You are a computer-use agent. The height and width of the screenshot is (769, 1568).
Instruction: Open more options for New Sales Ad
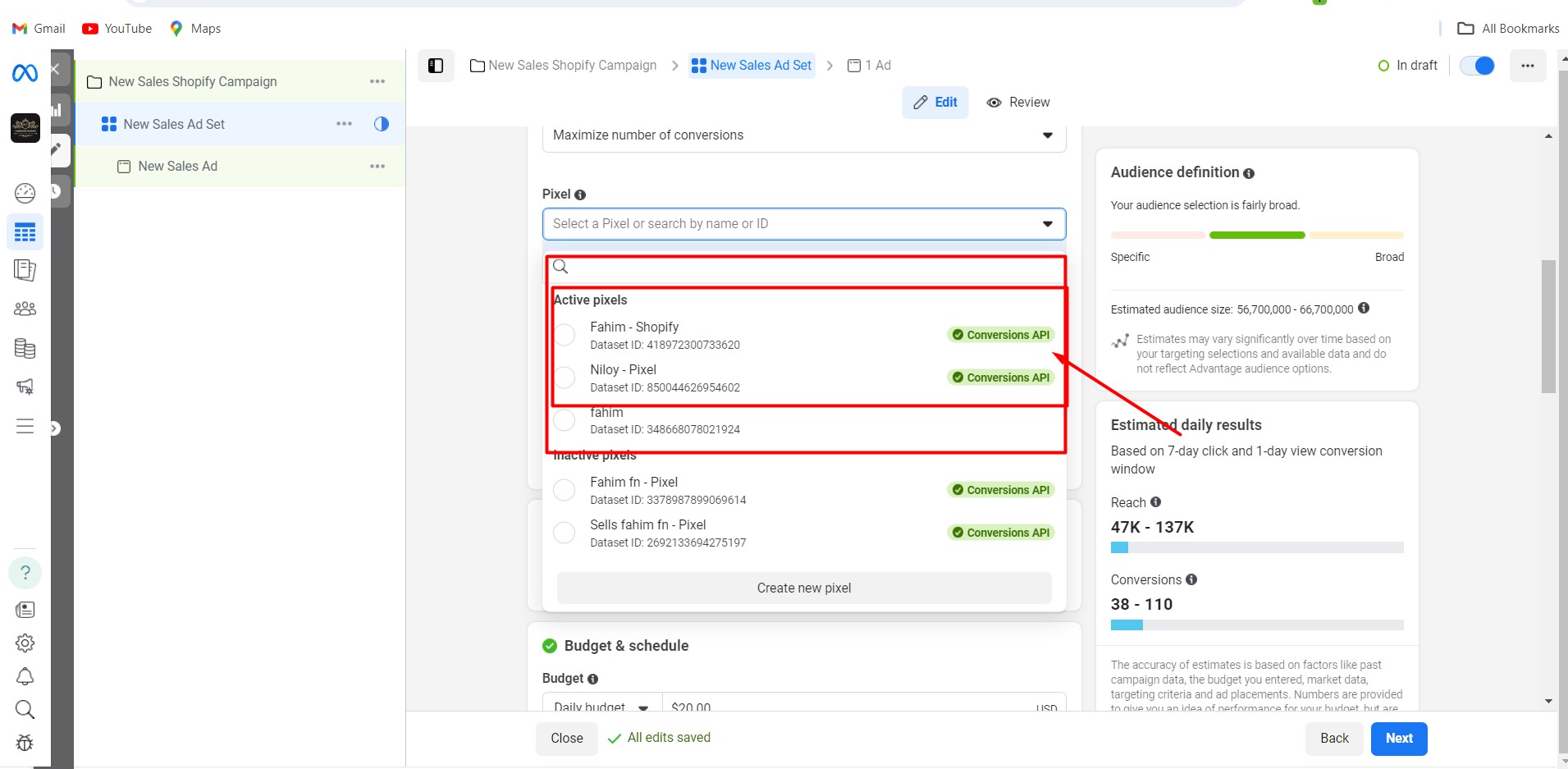coord(377,166)
